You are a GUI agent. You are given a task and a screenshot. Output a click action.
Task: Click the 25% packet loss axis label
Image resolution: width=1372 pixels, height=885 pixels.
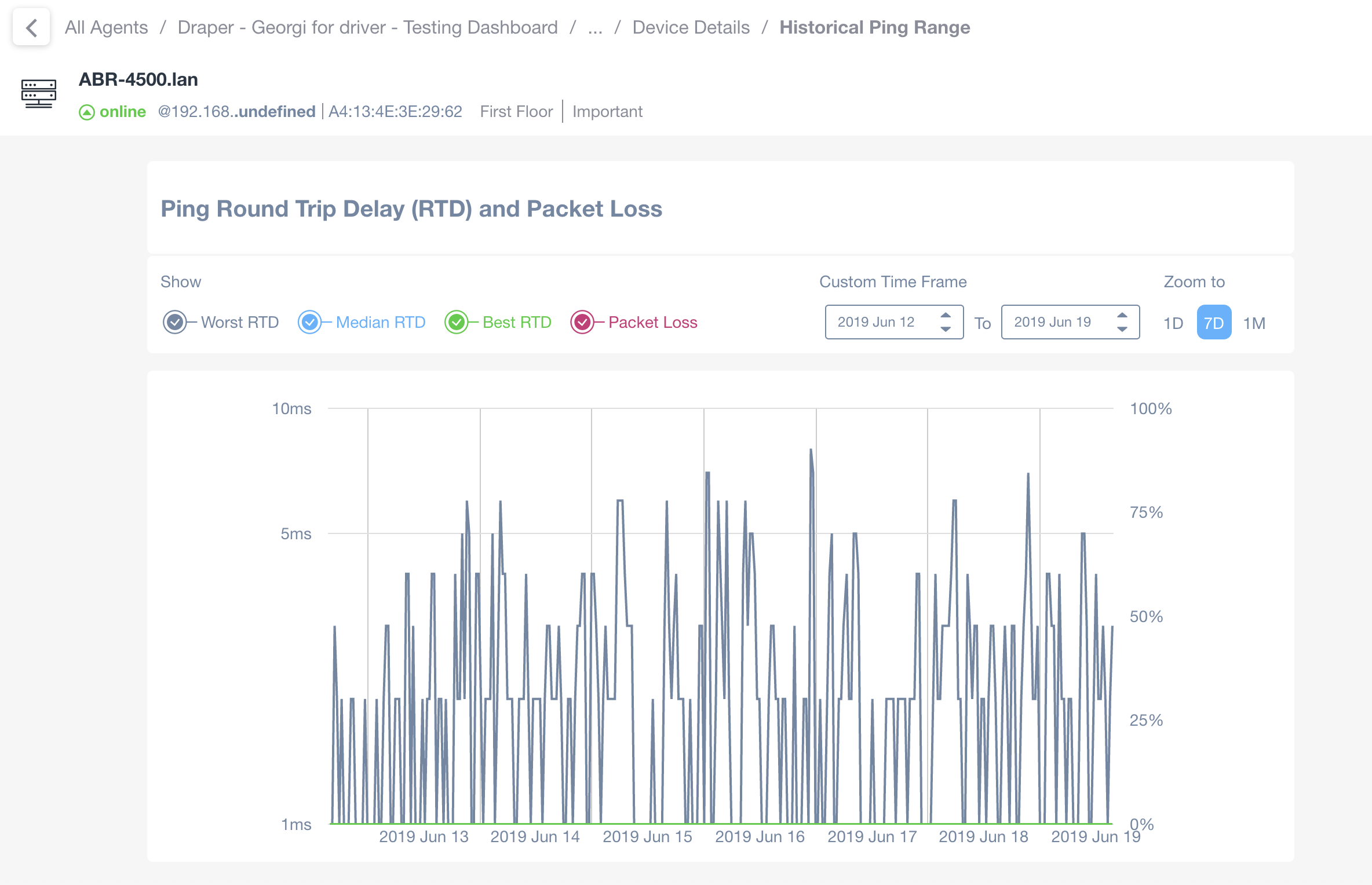click(1146, 721)
